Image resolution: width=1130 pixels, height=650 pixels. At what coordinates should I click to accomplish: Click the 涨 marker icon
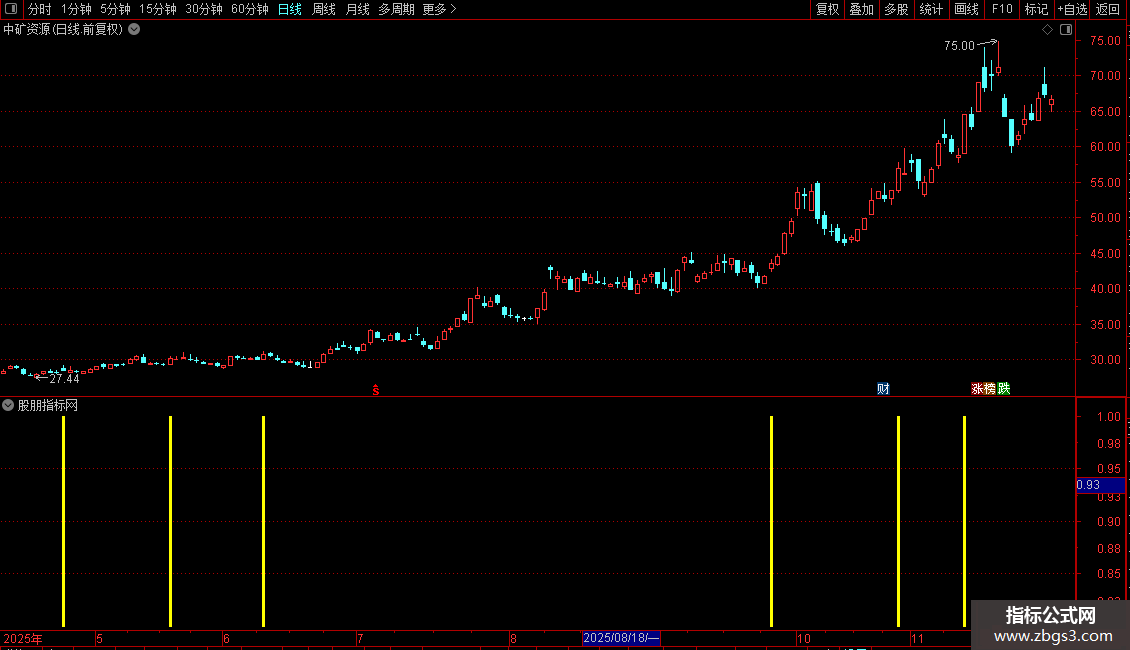pos(977,389)
